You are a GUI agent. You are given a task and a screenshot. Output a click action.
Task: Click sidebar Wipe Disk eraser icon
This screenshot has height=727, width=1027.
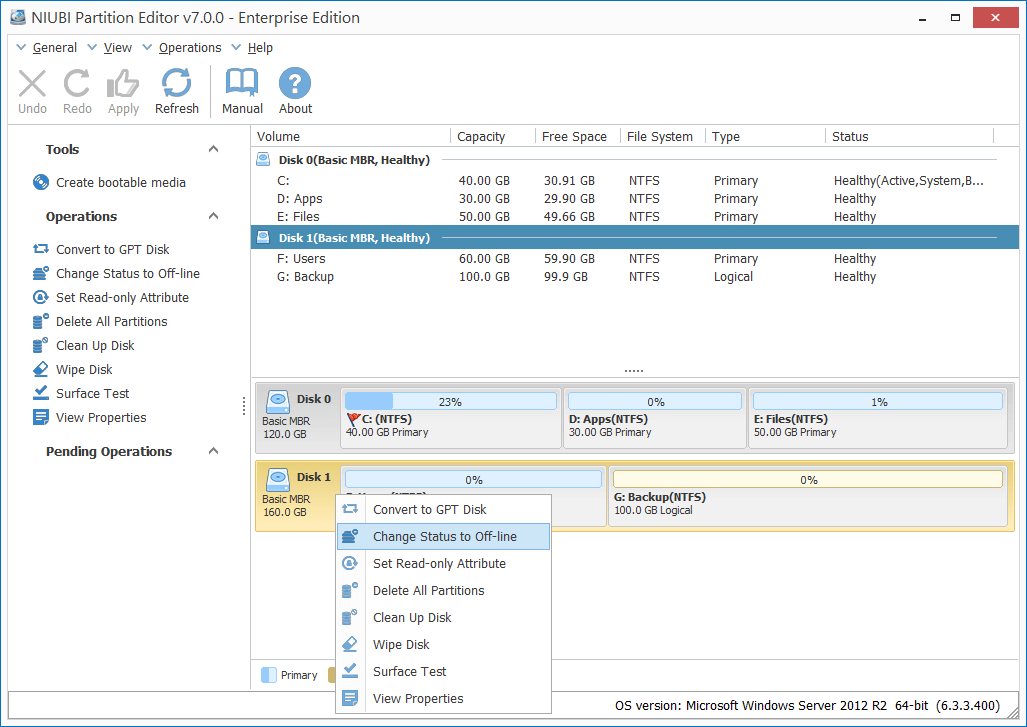(x=41, y=369)
